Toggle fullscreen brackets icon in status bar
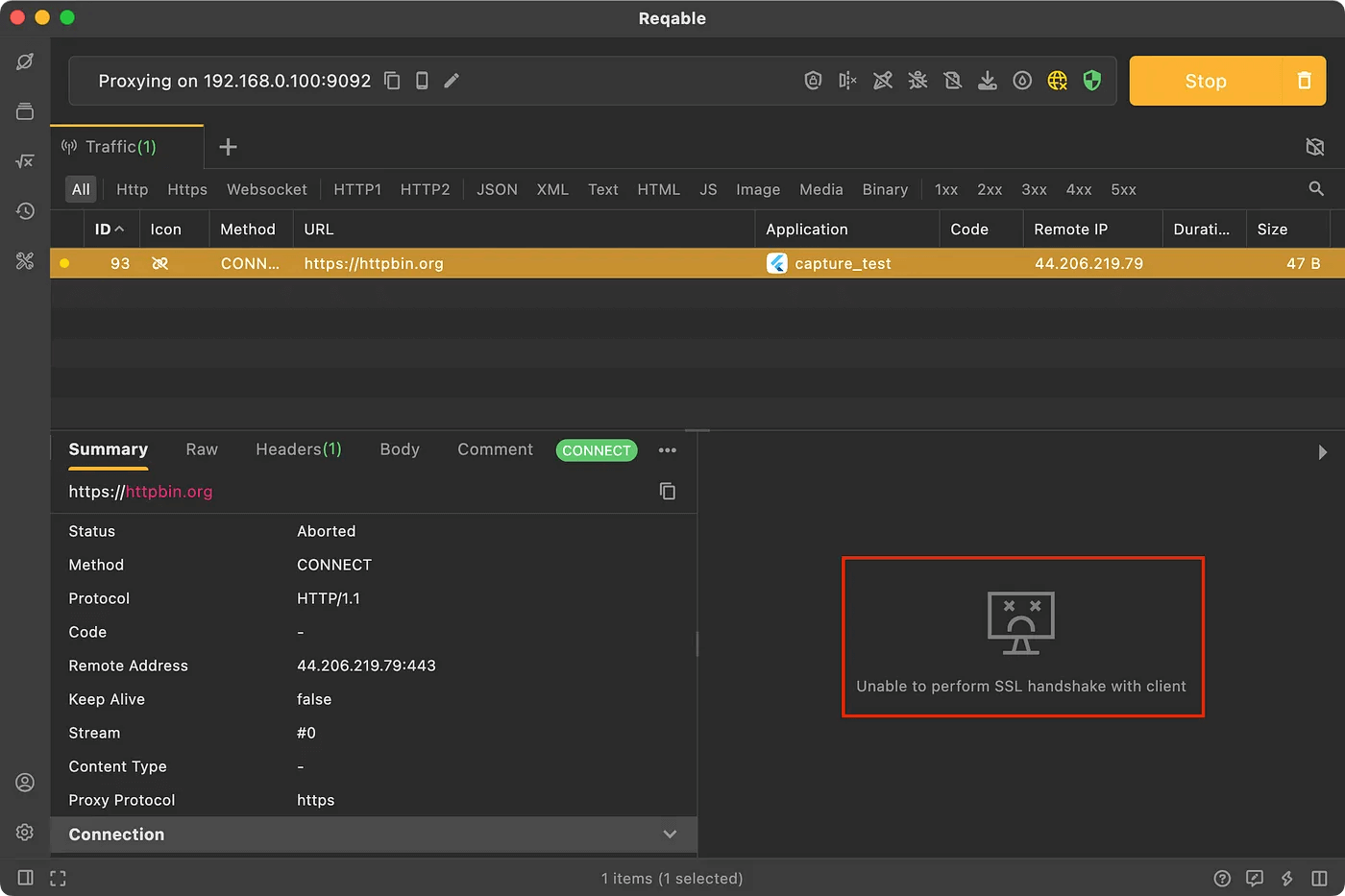This screenshot has height=896, width=1345. point(58,878)
